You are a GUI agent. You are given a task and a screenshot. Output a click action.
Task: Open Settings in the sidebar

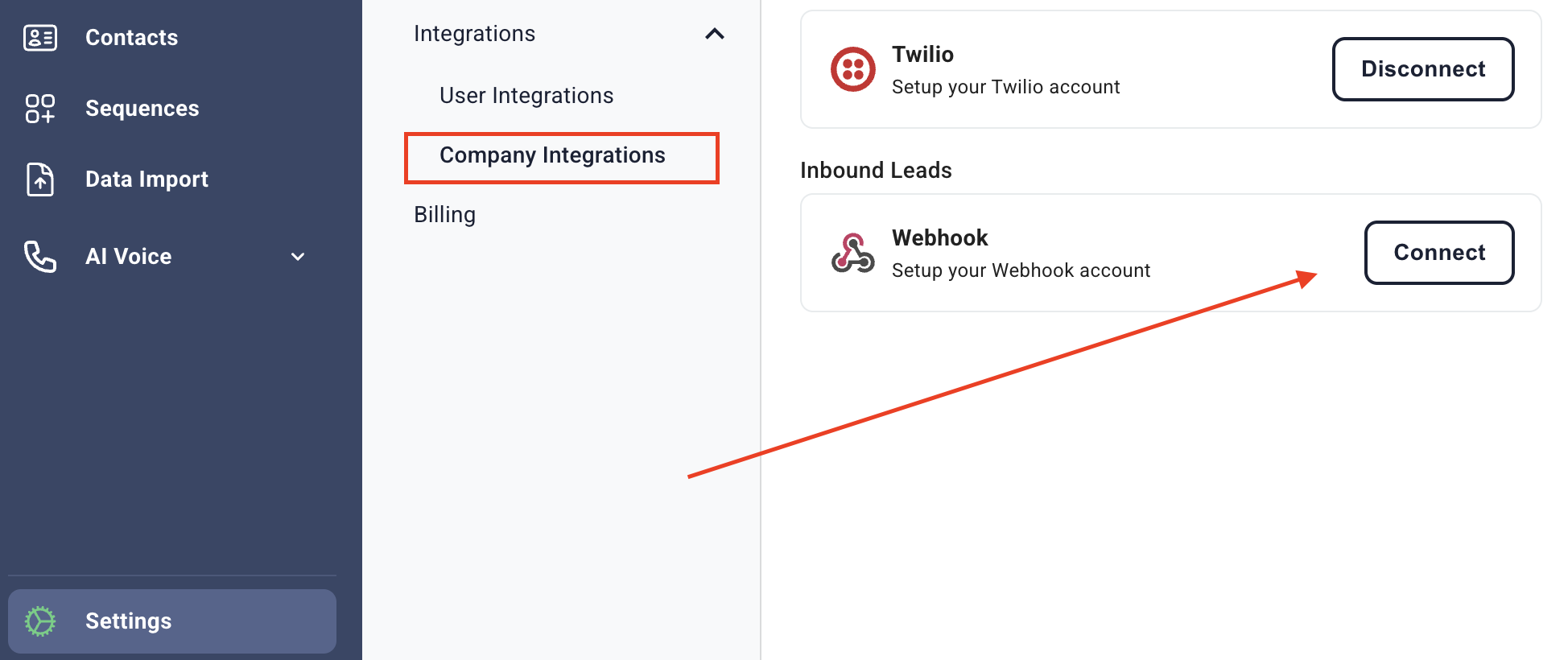tap(172, 621)
